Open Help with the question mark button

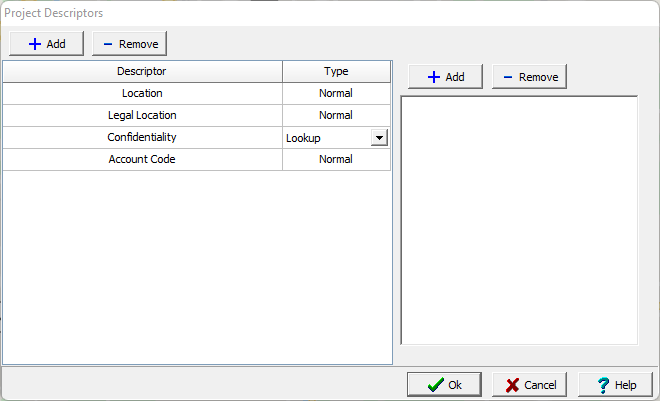615,385
